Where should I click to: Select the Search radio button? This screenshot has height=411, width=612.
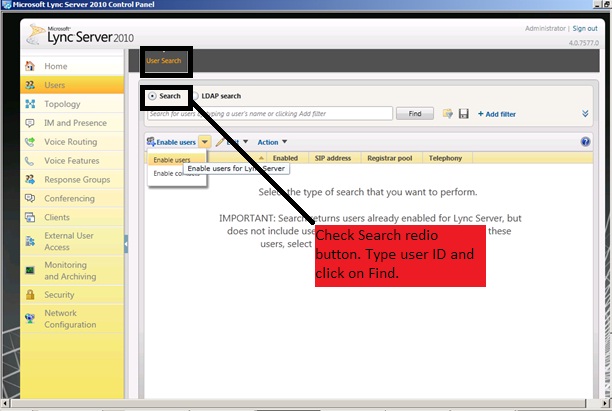pos(152,96)
